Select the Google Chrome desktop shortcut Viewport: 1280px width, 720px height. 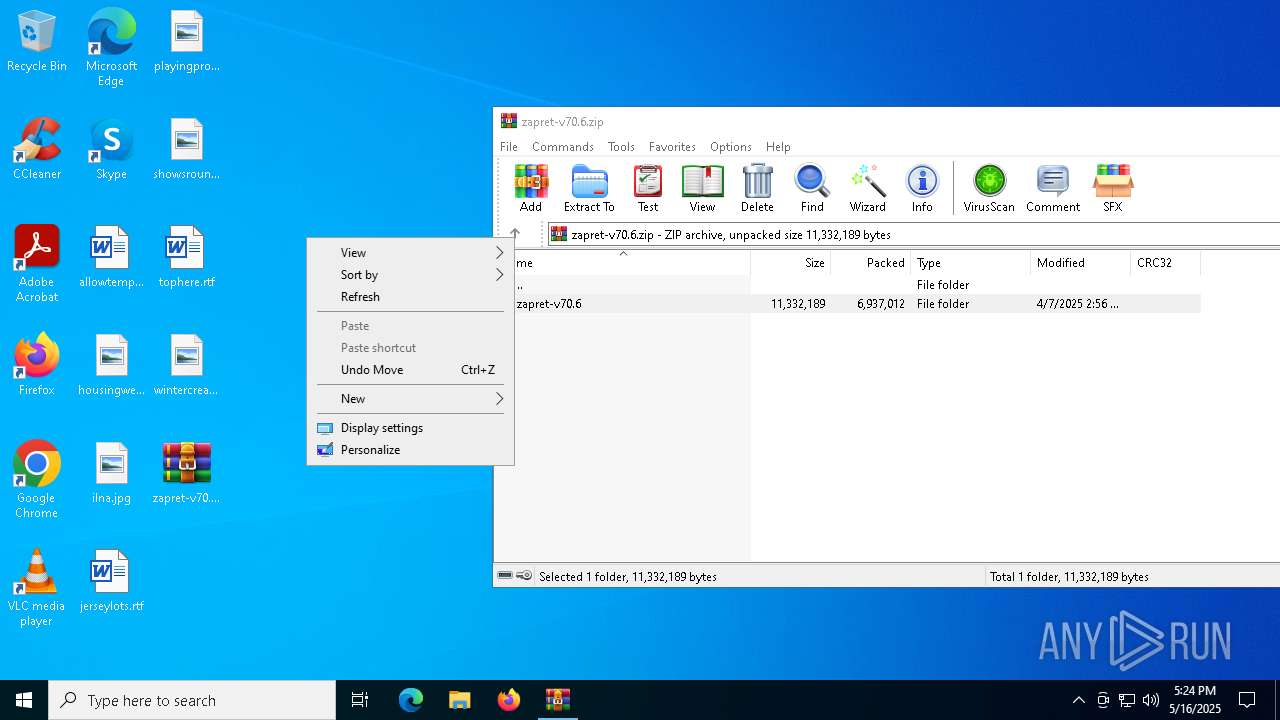pos(37,480)
